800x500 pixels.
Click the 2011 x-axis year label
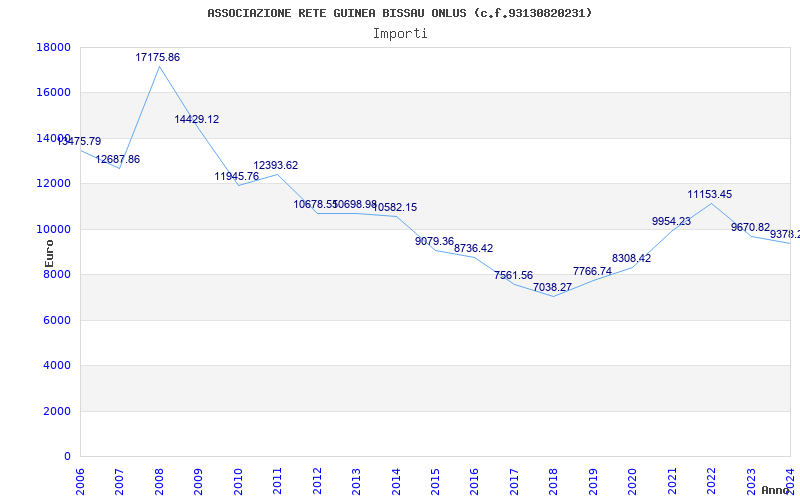[278, 481]
